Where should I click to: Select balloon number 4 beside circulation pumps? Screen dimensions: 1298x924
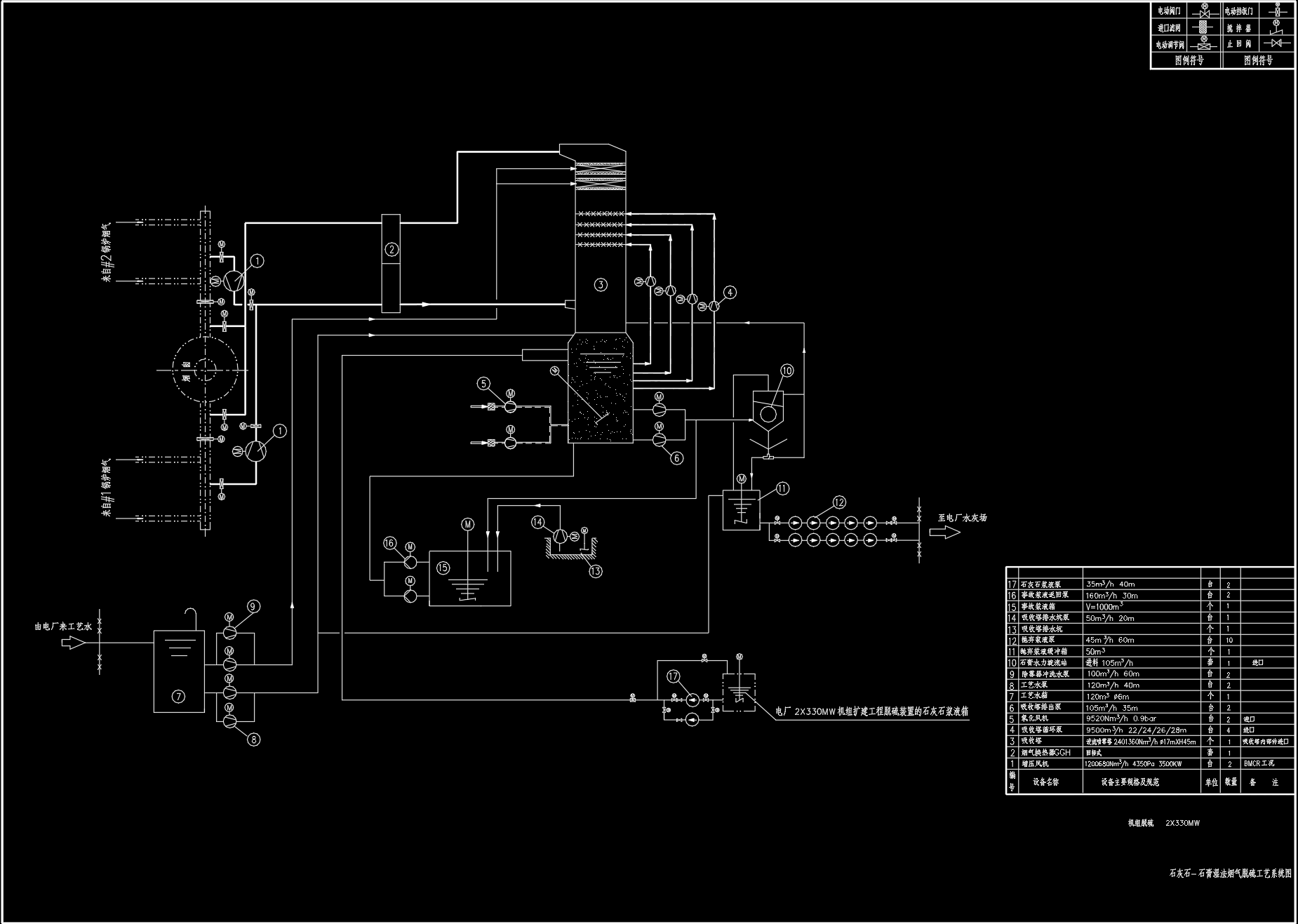point(730,293)
